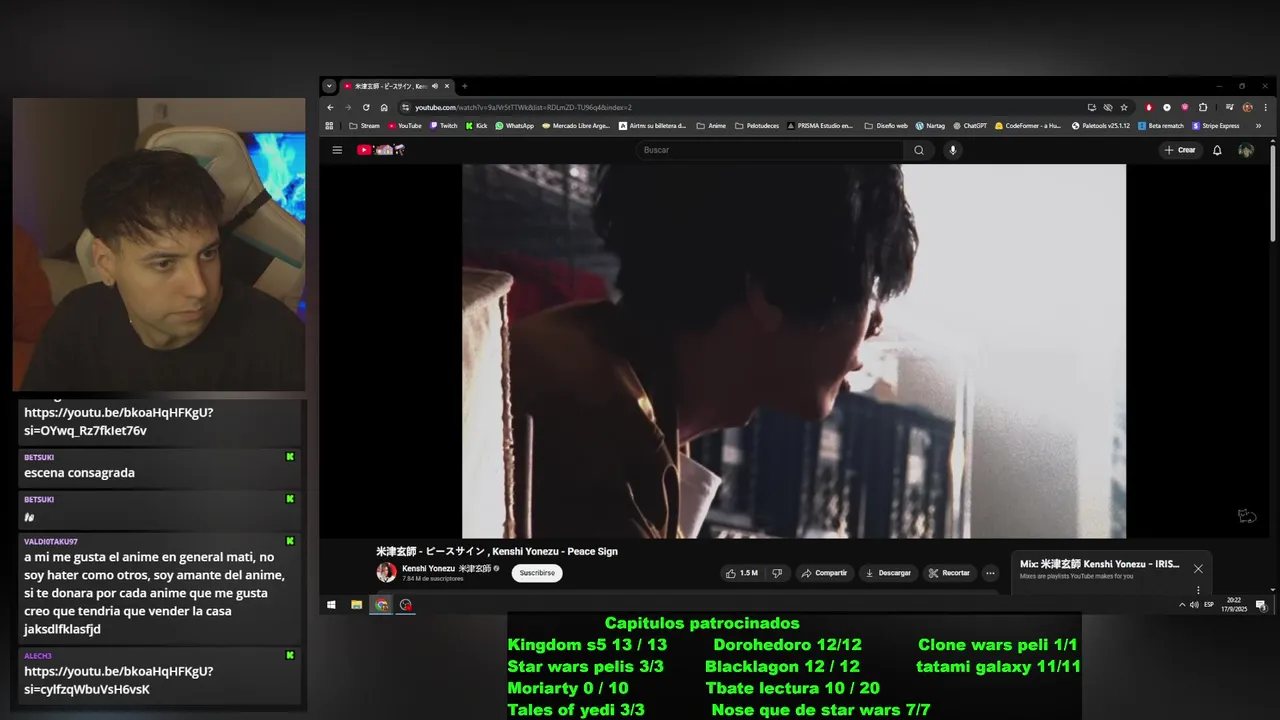Open the Chrome apps grid shortcut
This screenshot has width=1280, height=720.
(329, 126)
